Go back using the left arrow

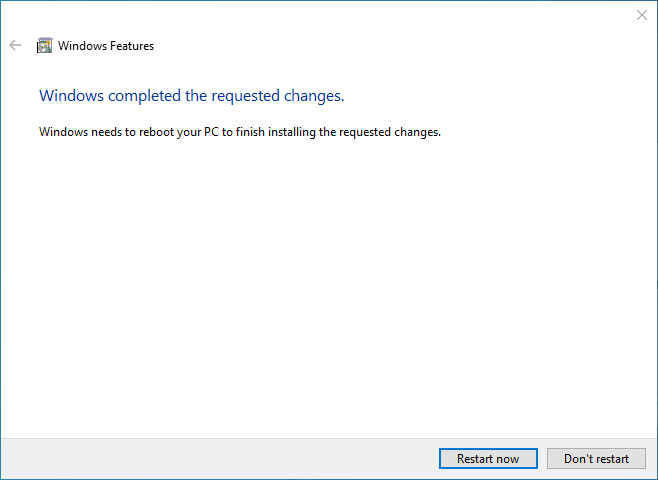[15, 45]
